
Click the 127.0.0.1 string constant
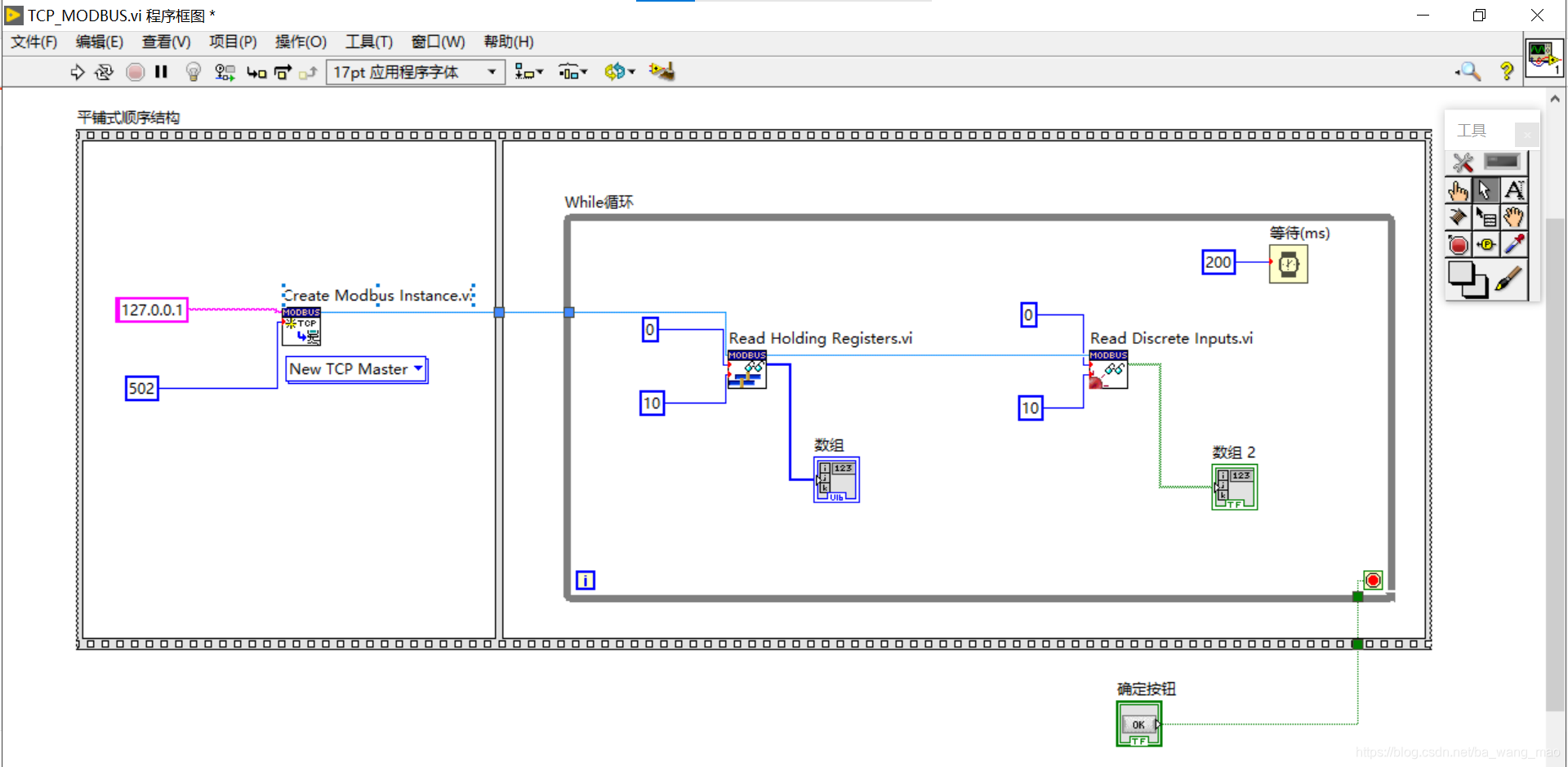pyautogui.click(x=151, y=310)
